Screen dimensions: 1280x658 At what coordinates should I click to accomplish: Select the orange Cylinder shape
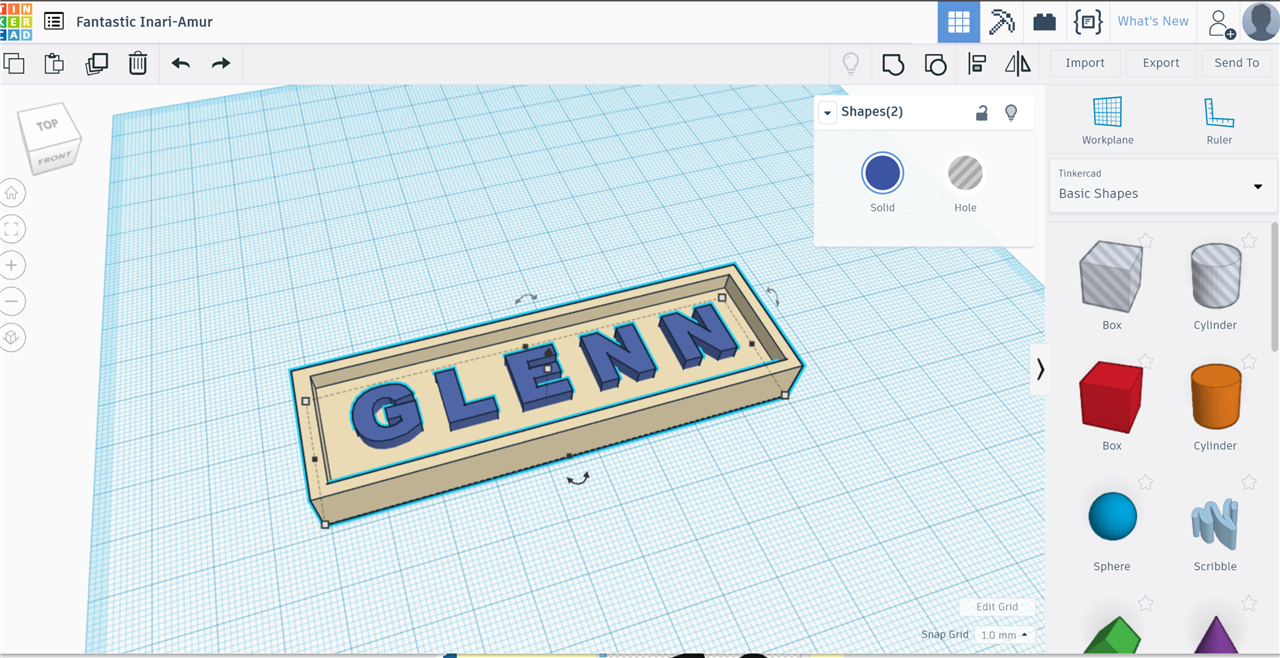[1215, 397]
